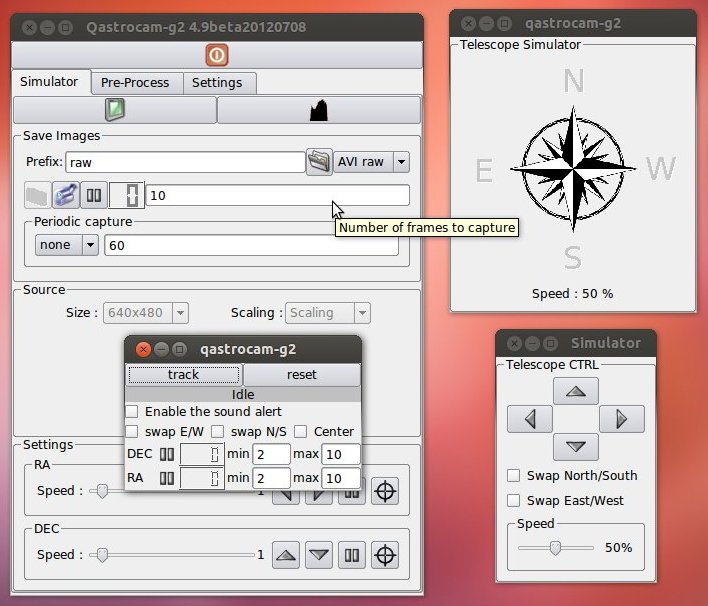The width and height of the screenshot is (708, 606).
Task: Adjust the DEC Speed slider handle
Action: click(102, 555)
